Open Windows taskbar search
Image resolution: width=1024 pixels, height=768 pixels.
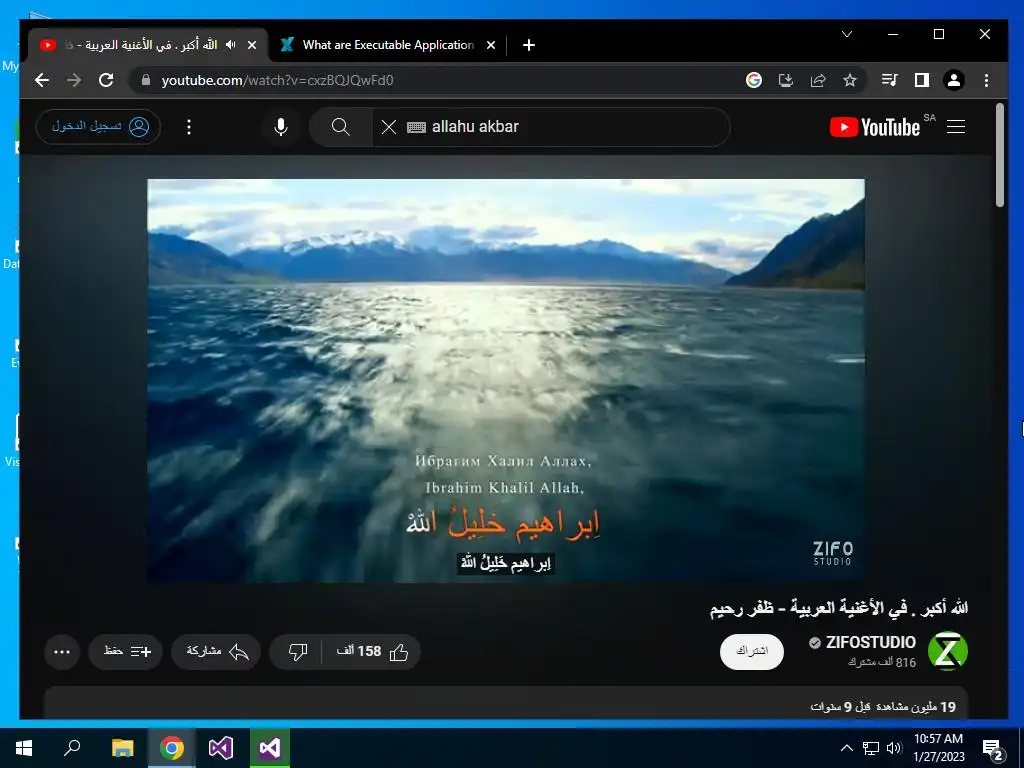(72, 748)
